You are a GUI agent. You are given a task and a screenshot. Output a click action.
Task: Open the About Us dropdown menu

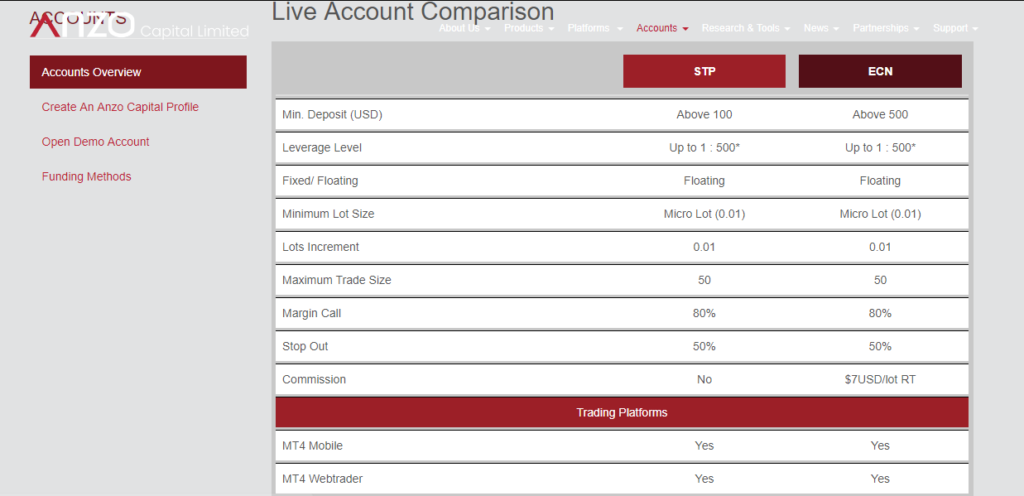click(464, 28)
